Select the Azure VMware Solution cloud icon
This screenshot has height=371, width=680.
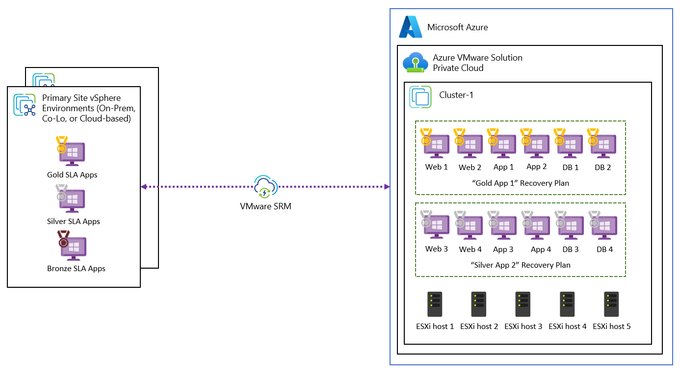[x=415, y=62]
